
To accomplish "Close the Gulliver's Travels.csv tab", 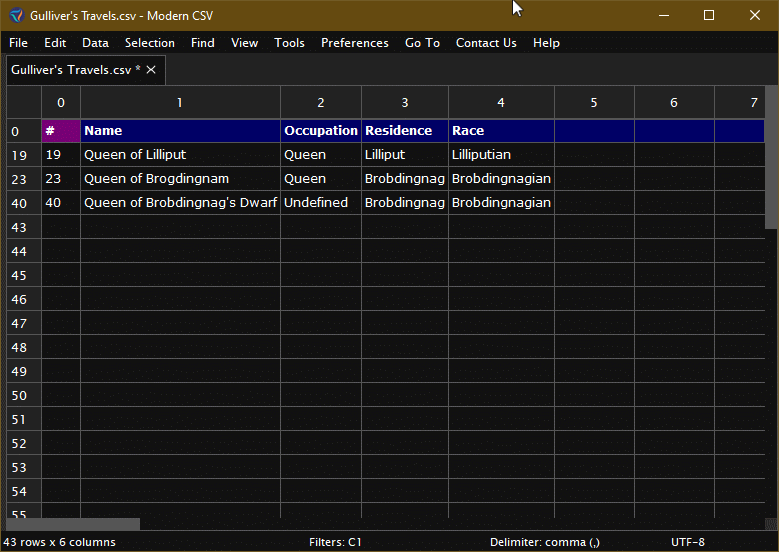I will 151,70.
